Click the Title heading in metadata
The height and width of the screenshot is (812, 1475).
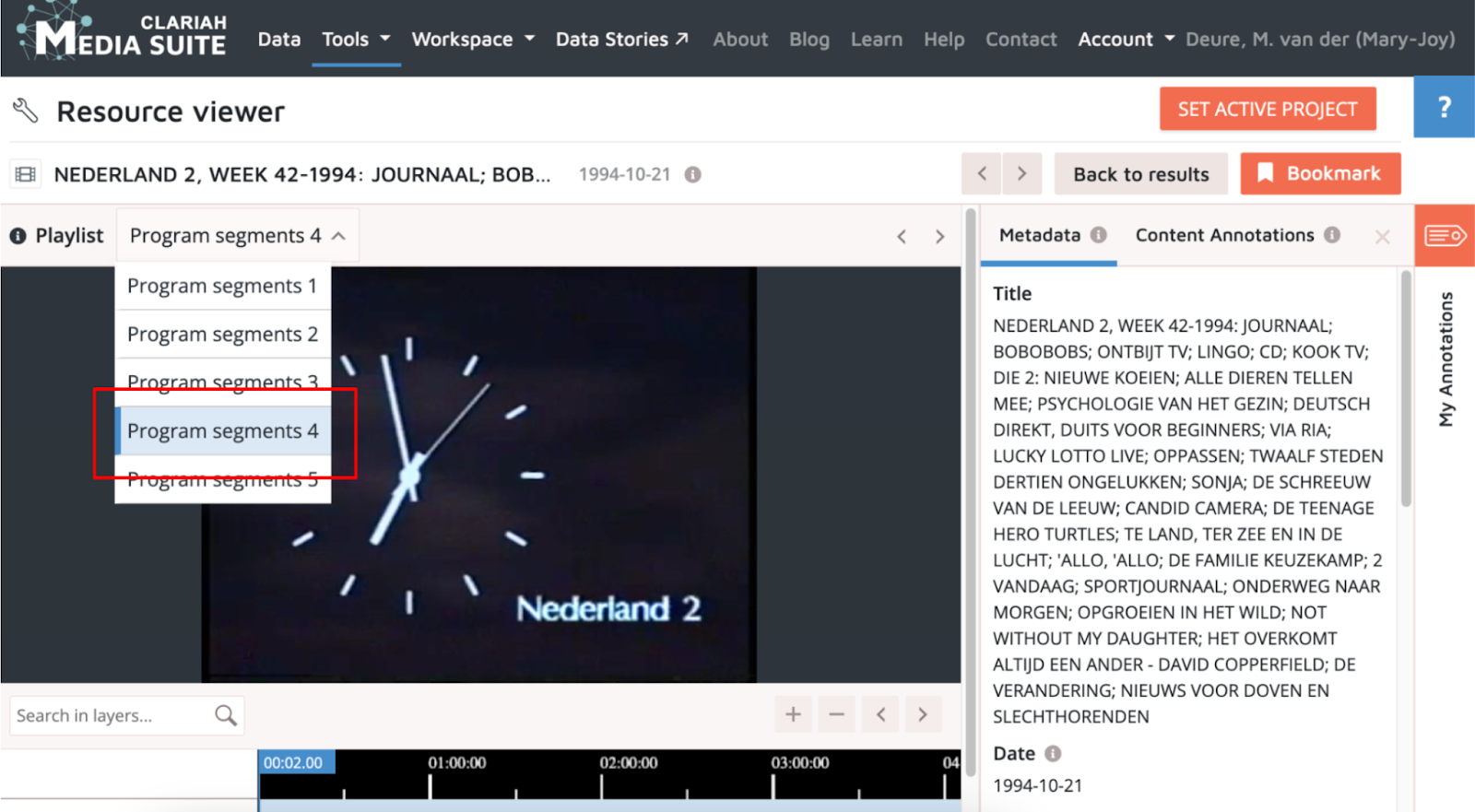[x=1012, y=293]
